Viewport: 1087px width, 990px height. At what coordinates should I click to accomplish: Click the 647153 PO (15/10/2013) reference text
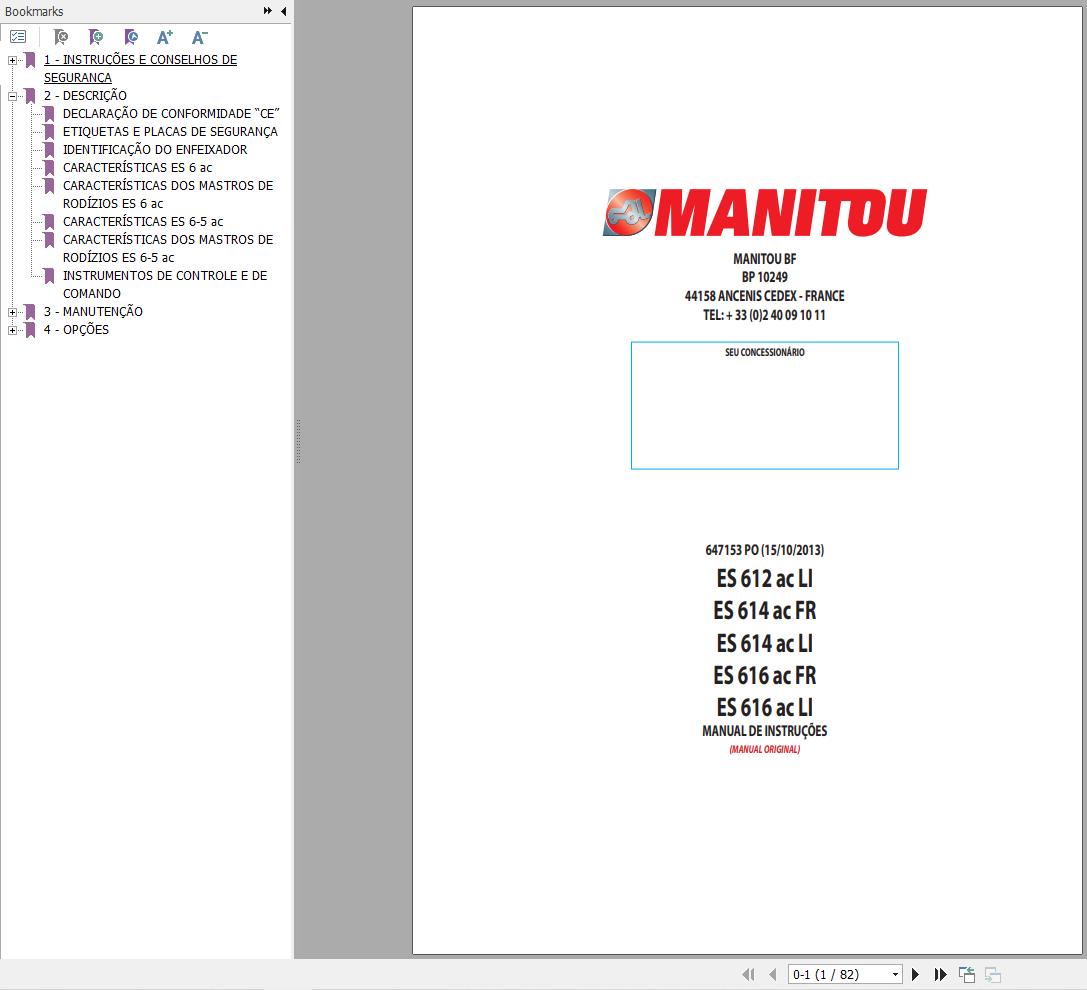tap(765, 550)
